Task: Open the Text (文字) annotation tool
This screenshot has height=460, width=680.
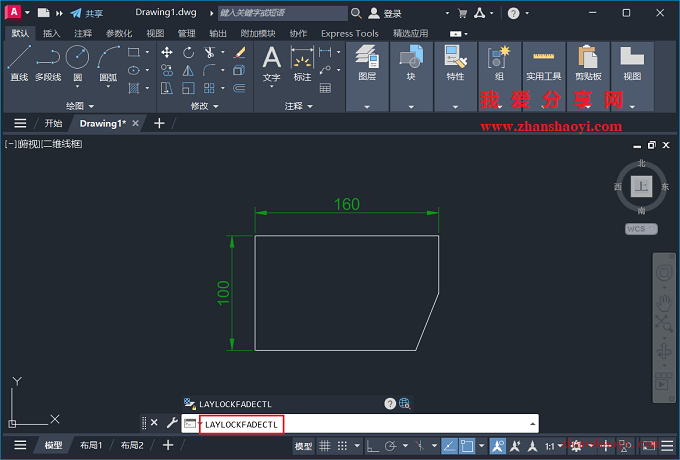Action: (271, 64)
